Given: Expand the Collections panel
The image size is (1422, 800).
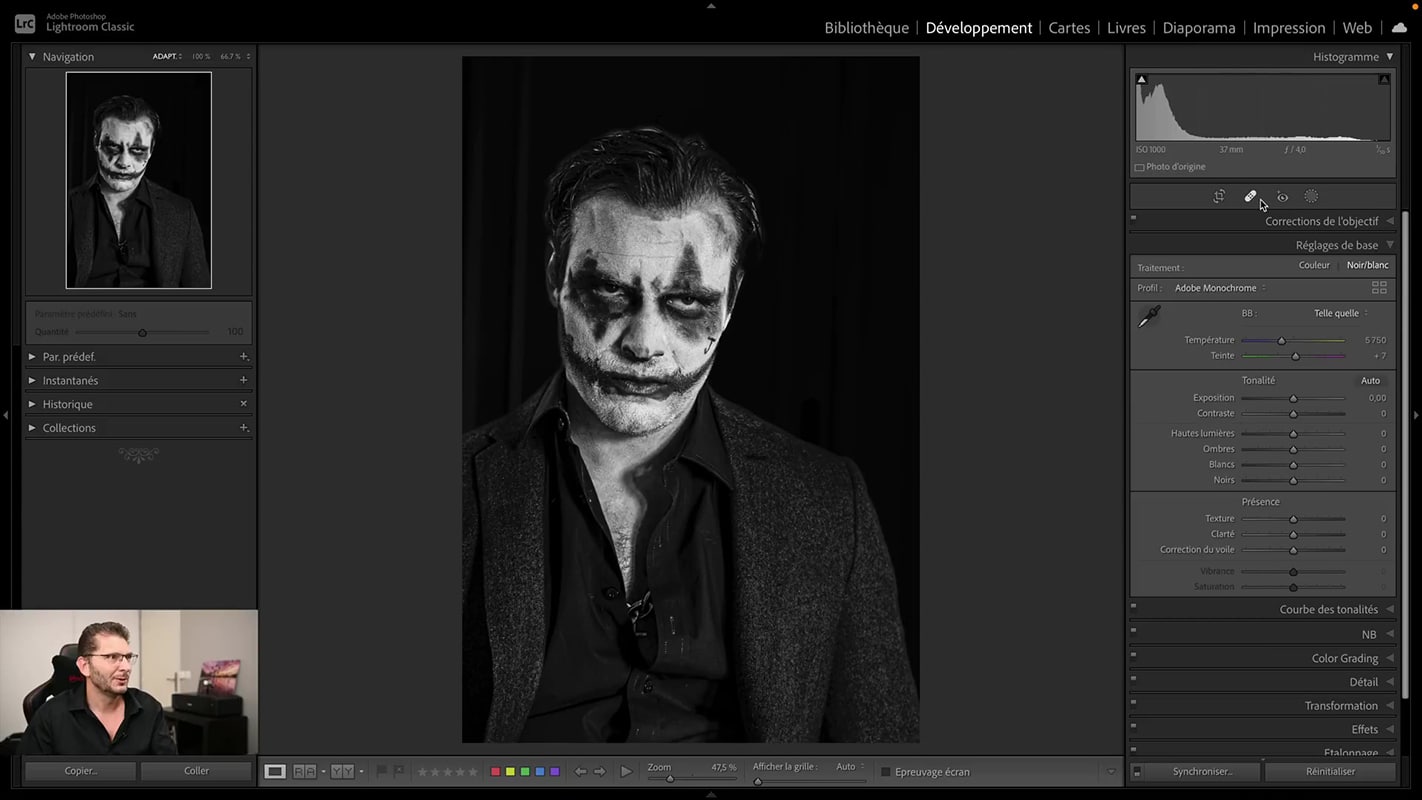Looking at the screenshot, I should coord(32,428).
